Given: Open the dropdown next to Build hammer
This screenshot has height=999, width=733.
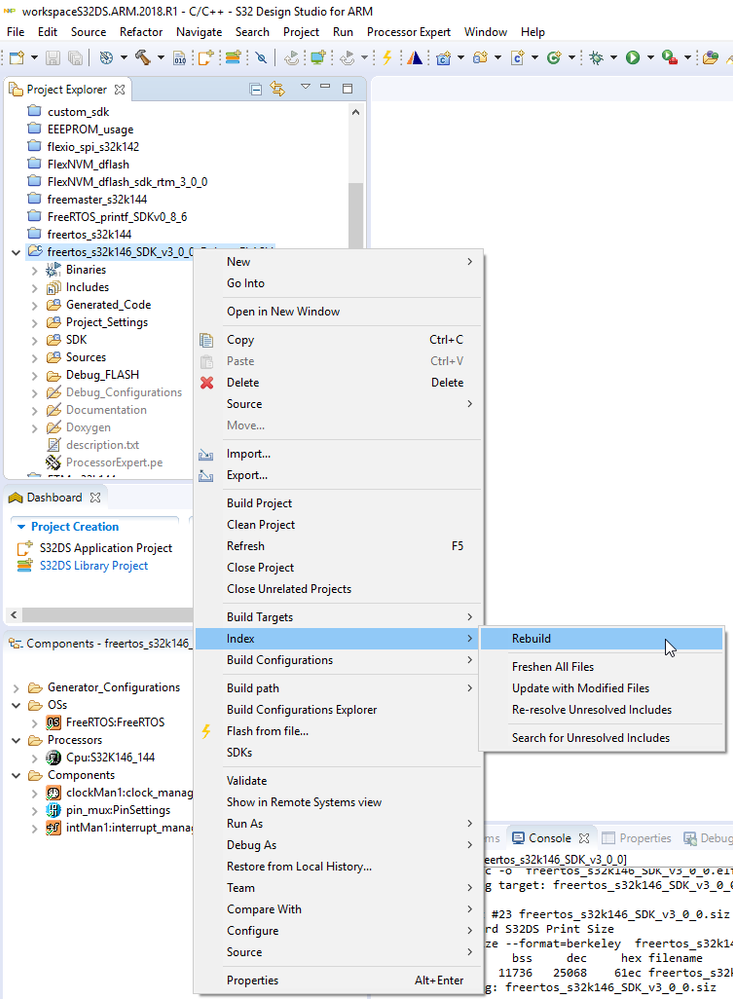Looking at the screenshot, I should (160, 58).
